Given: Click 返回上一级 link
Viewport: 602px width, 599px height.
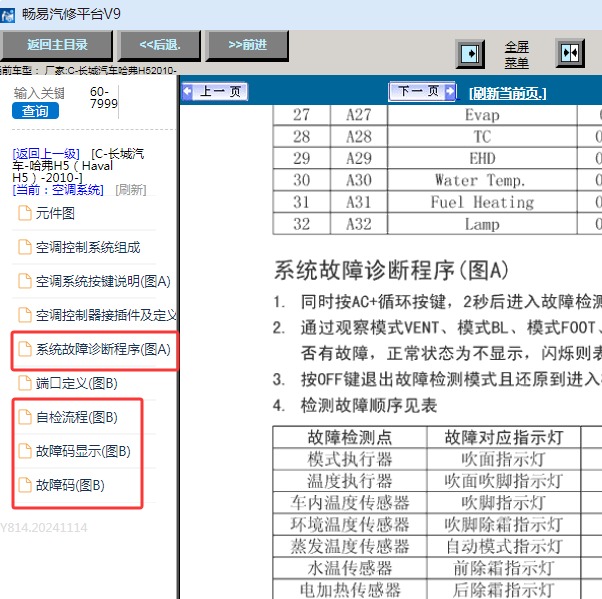Looking at the screenshot, I should pos(46,154).
